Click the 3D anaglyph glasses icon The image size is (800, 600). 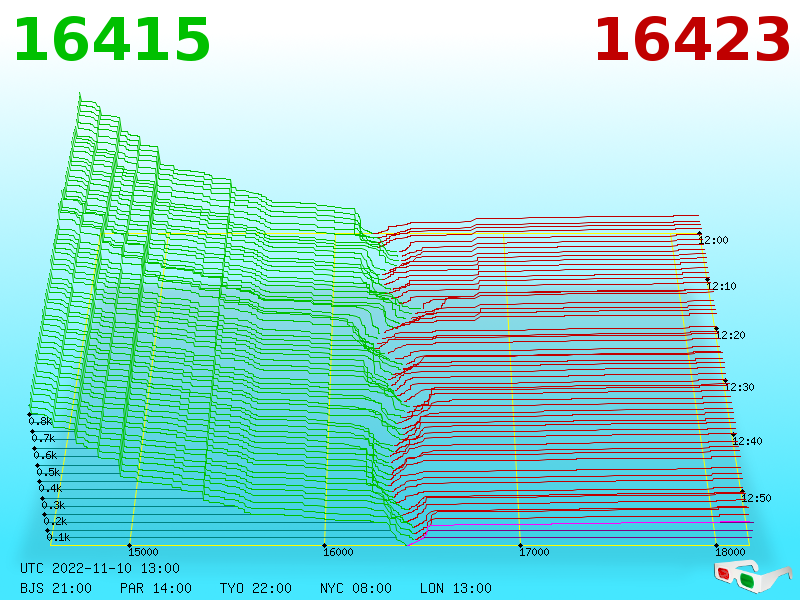pos(752,577)
